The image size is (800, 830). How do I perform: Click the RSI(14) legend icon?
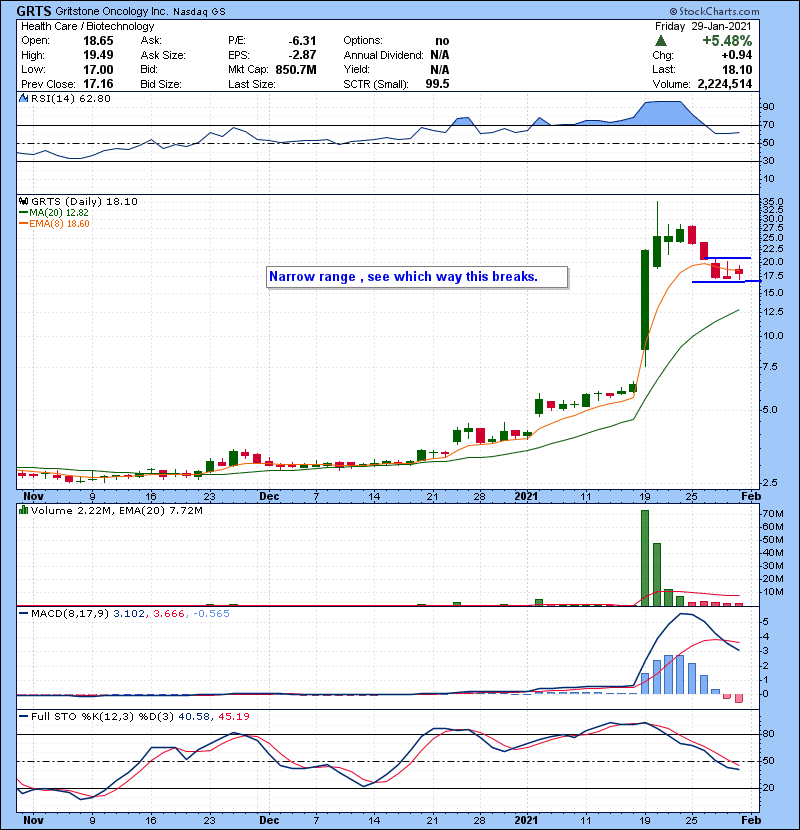23,98
